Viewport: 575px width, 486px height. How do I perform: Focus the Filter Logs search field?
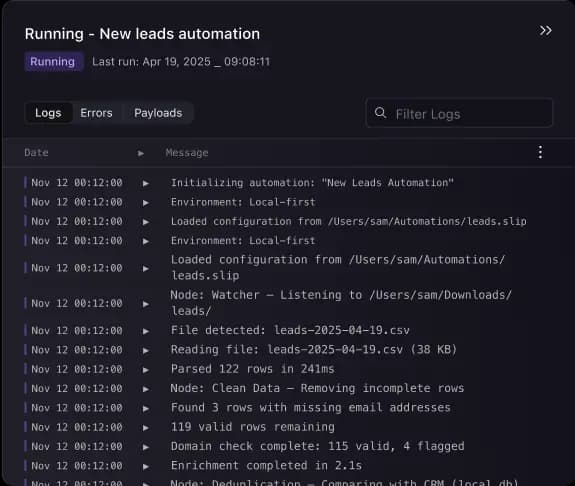tap(459, 113)
